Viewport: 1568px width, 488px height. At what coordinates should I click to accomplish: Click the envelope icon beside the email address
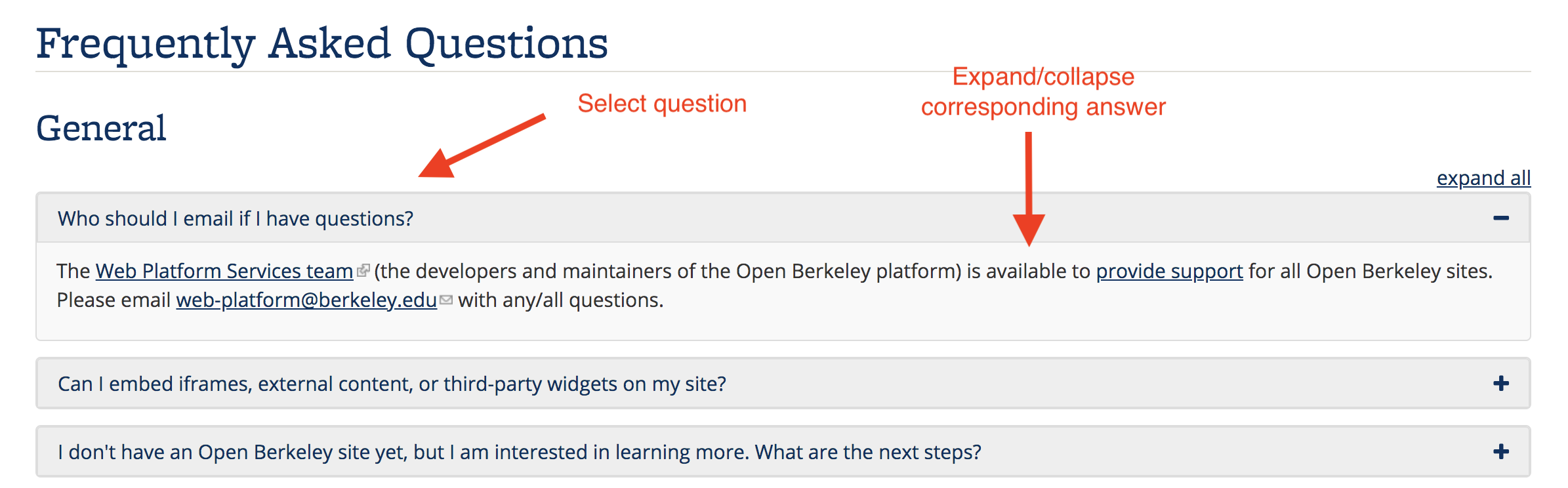pyautogui.click(x=446, y=300)
